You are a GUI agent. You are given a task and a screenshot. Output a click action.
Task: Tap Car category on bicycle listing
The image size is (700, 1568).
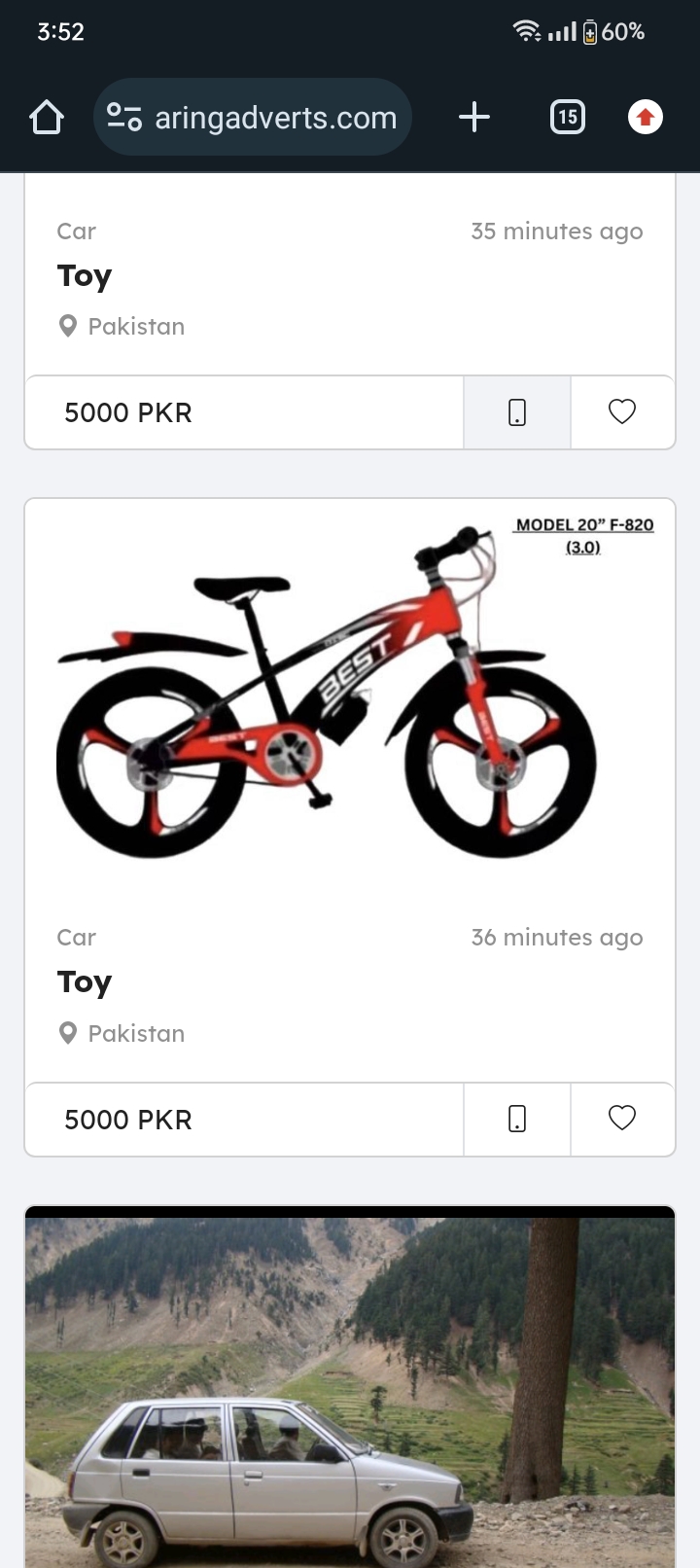click(76, 938)
